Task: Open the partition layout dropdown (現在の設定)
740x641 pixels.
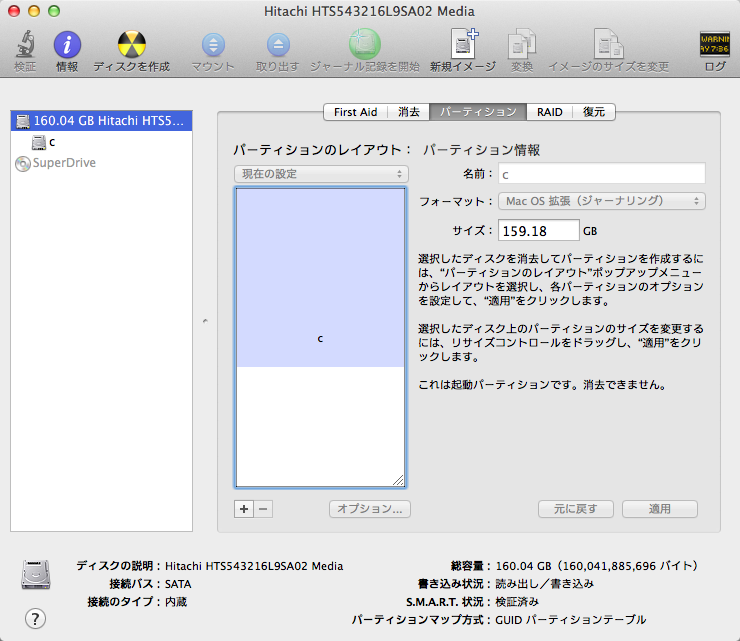Action: click(x=321, y=174)
